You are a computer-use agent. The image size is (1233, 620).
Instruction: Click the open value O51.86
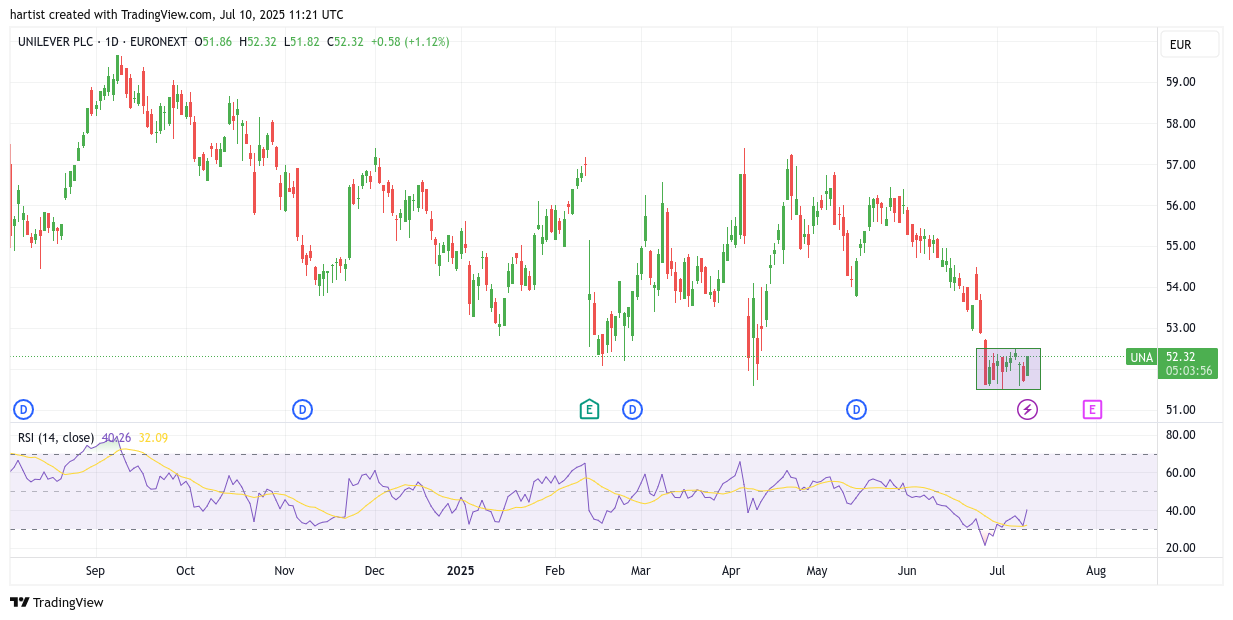213,42
